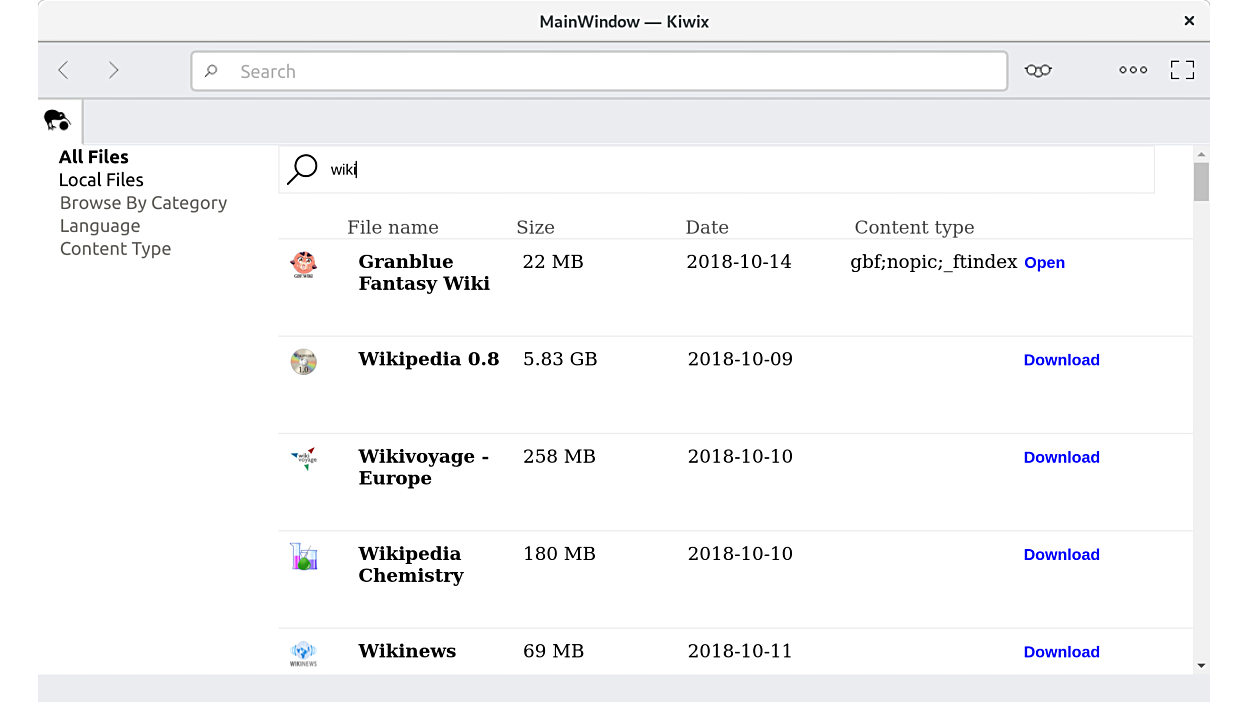
Task: Expand the Content Type filter section
Action: click(x=115, y=249)
